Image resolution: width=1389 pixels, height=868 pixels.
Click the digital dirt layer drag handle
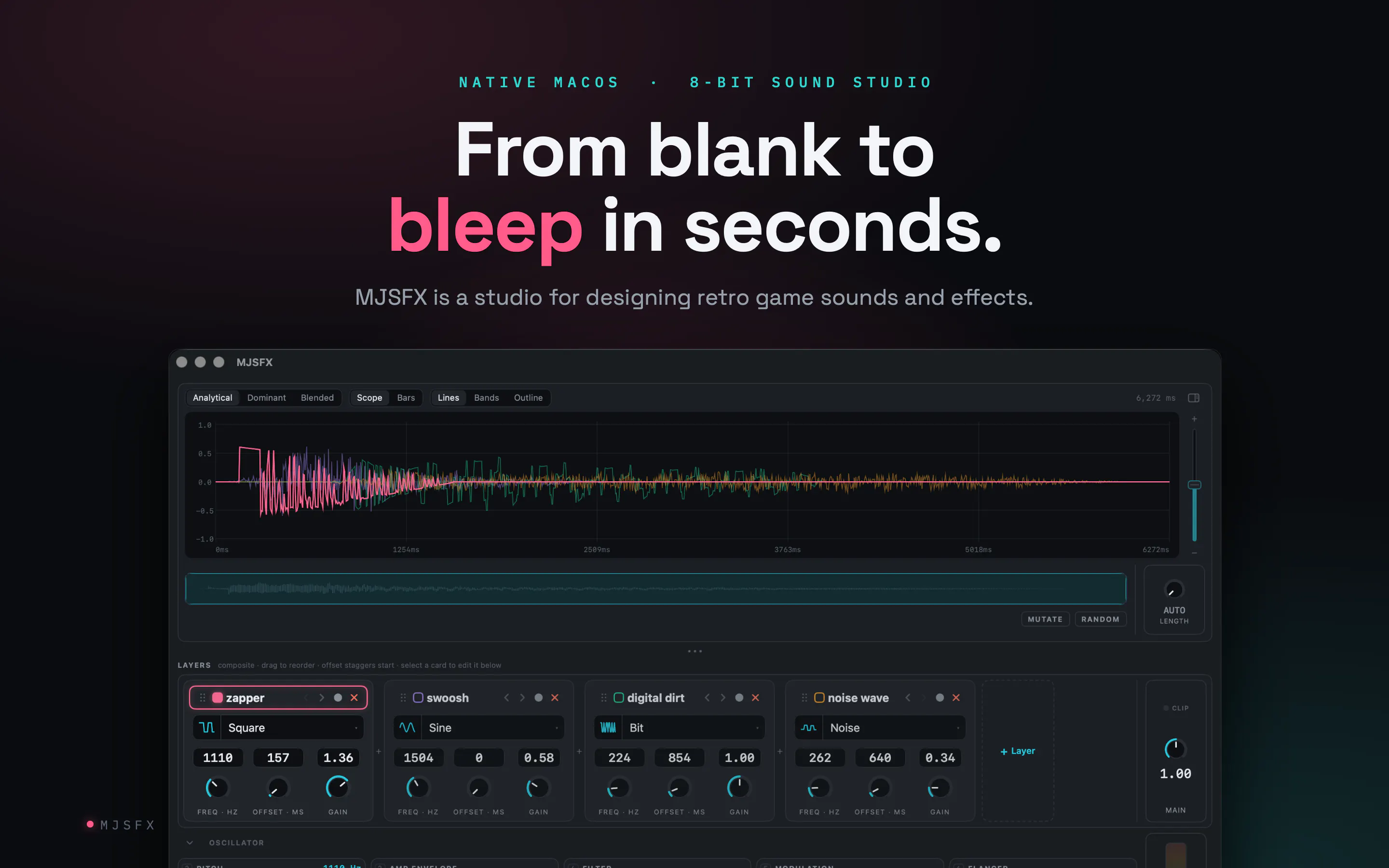[x=603, y=697]
